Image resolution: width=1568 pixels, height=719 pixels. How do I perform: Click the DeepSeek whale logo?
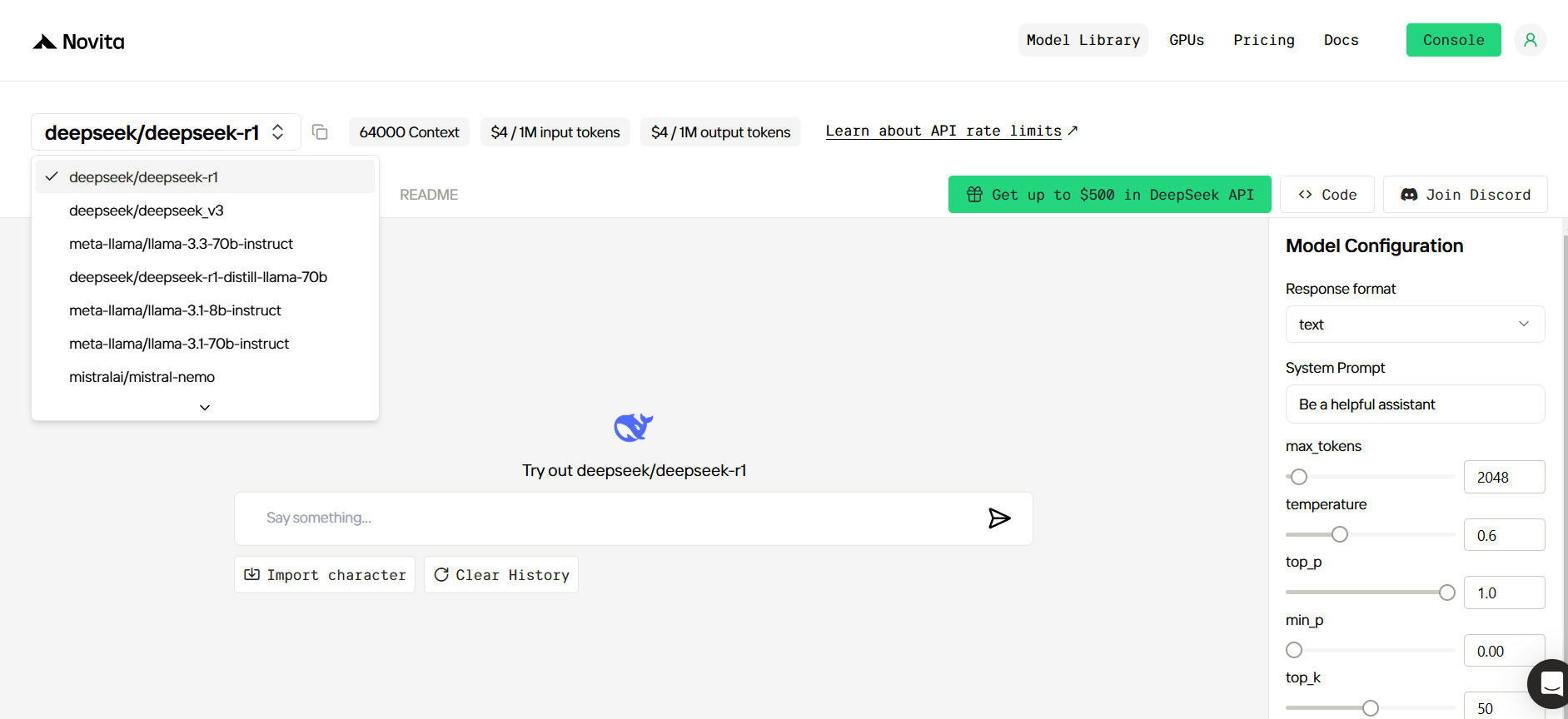click(634, 427)
